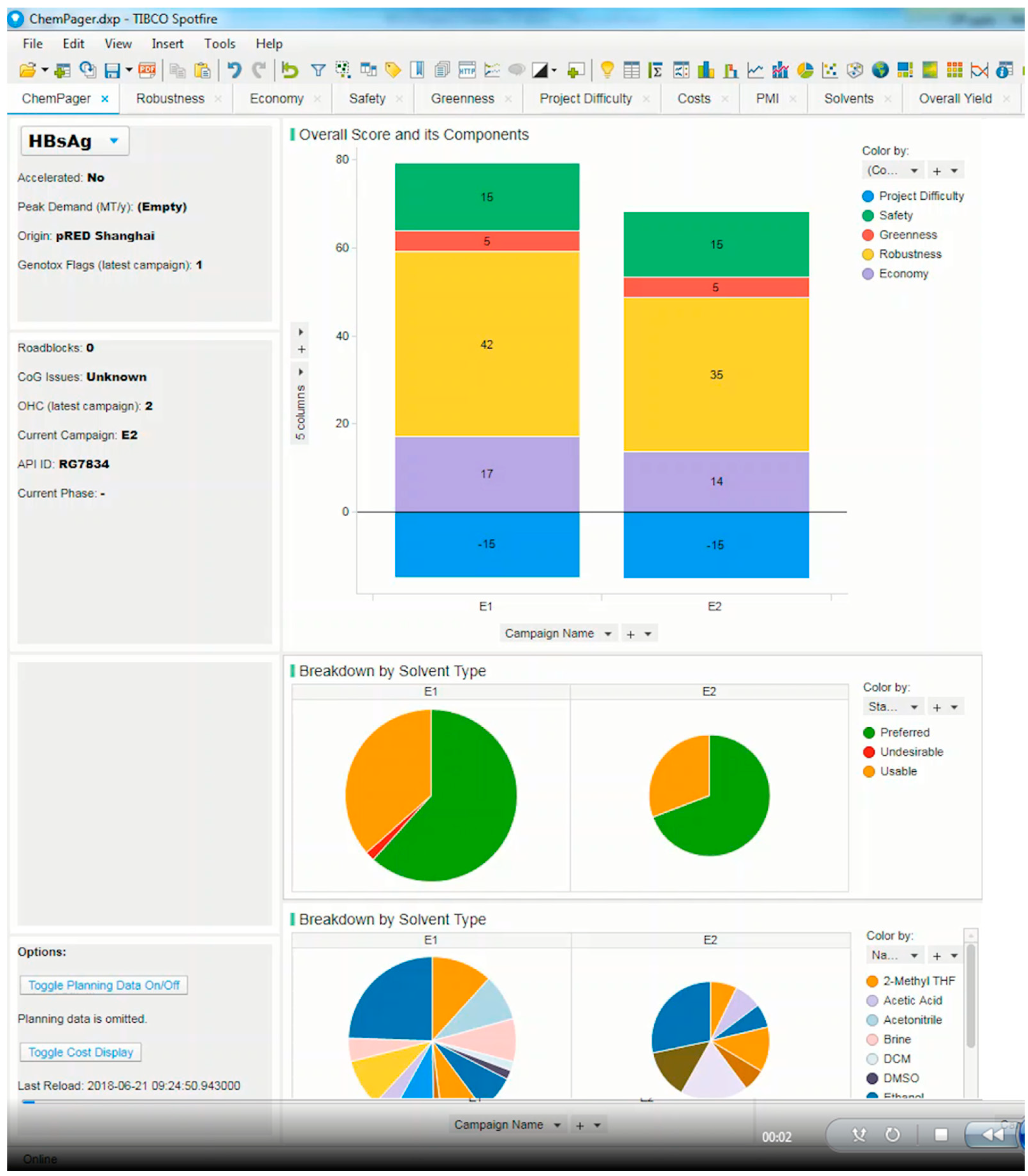Insert a bar chart visualization
This screenshot has width=1028, height=1176.
(x=706, y=70)
